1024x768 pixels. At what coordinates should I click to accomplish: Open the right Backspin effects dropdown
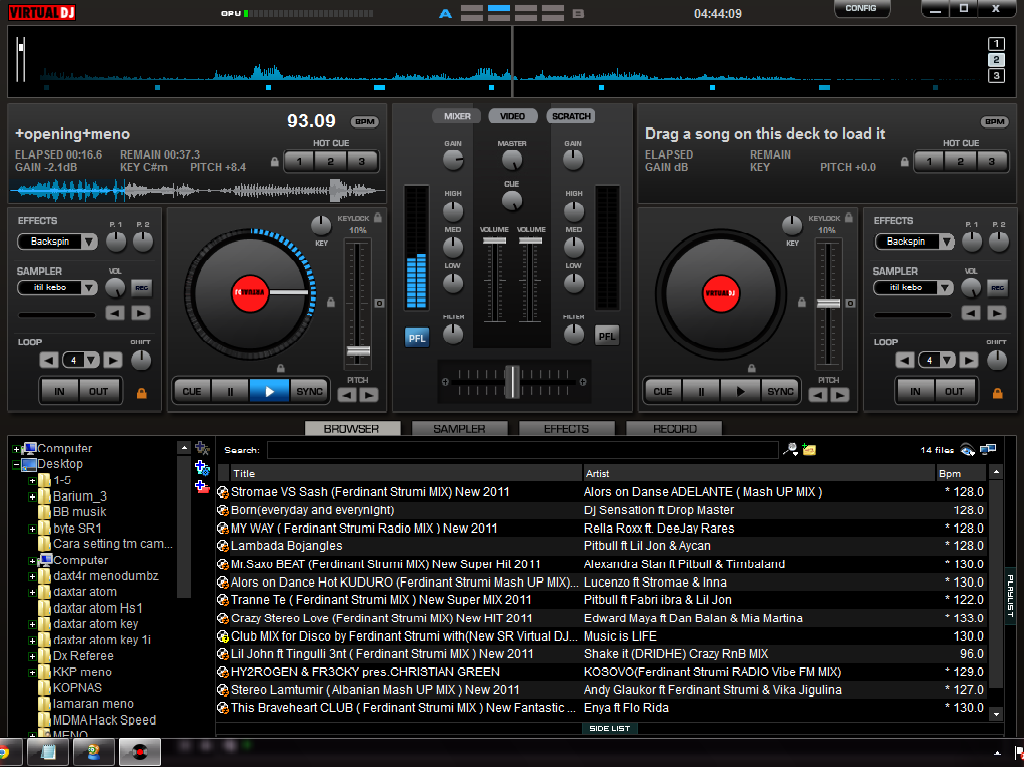(x=946, y=242)
